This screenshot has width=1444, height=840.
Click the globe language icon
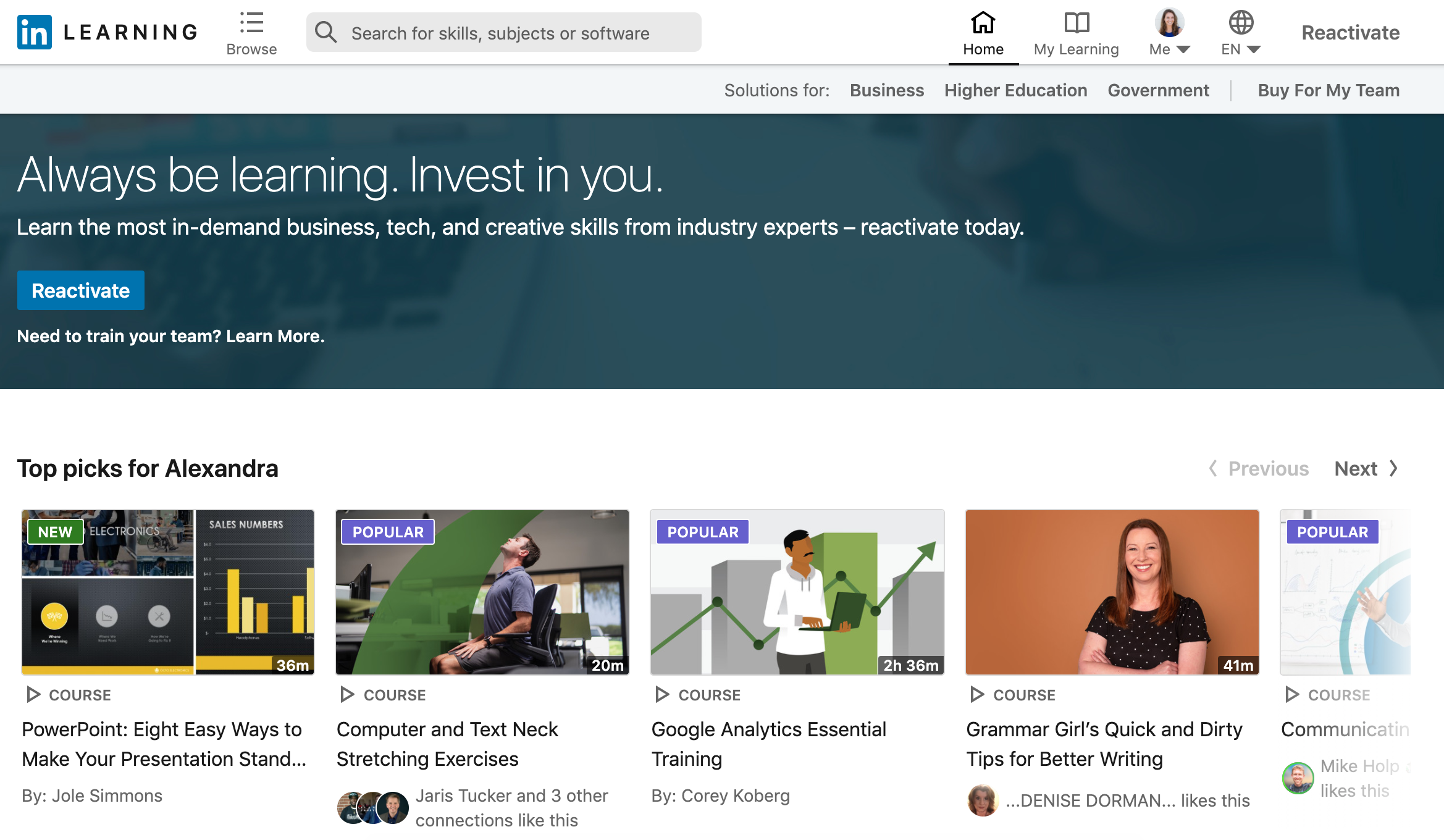tap(1241, 23)
